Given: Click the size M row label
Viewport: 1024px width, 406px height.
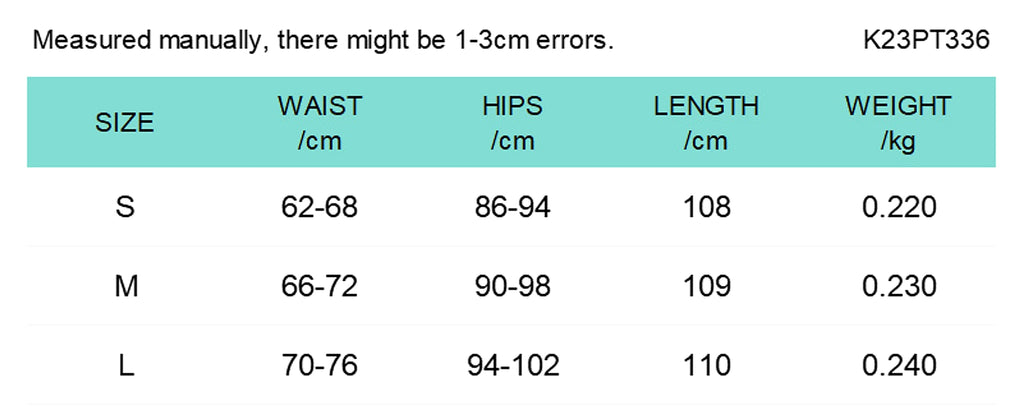Looking at the screenshot, I should [126, 287].
